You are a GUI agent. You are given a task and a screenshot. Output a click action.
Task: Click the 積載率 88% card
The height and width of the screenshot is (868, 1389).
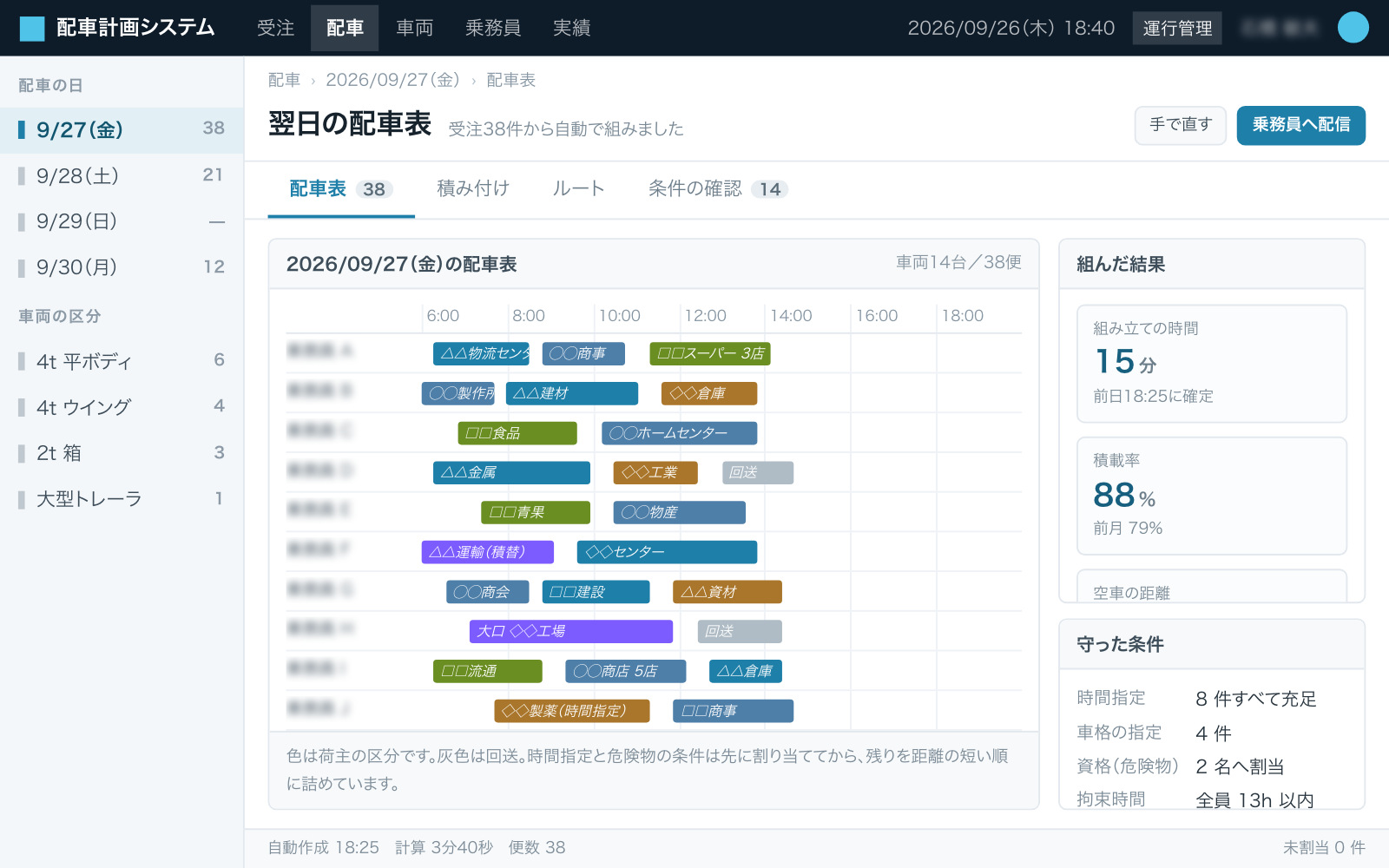pyautogui.click(x=1212, y=496)
